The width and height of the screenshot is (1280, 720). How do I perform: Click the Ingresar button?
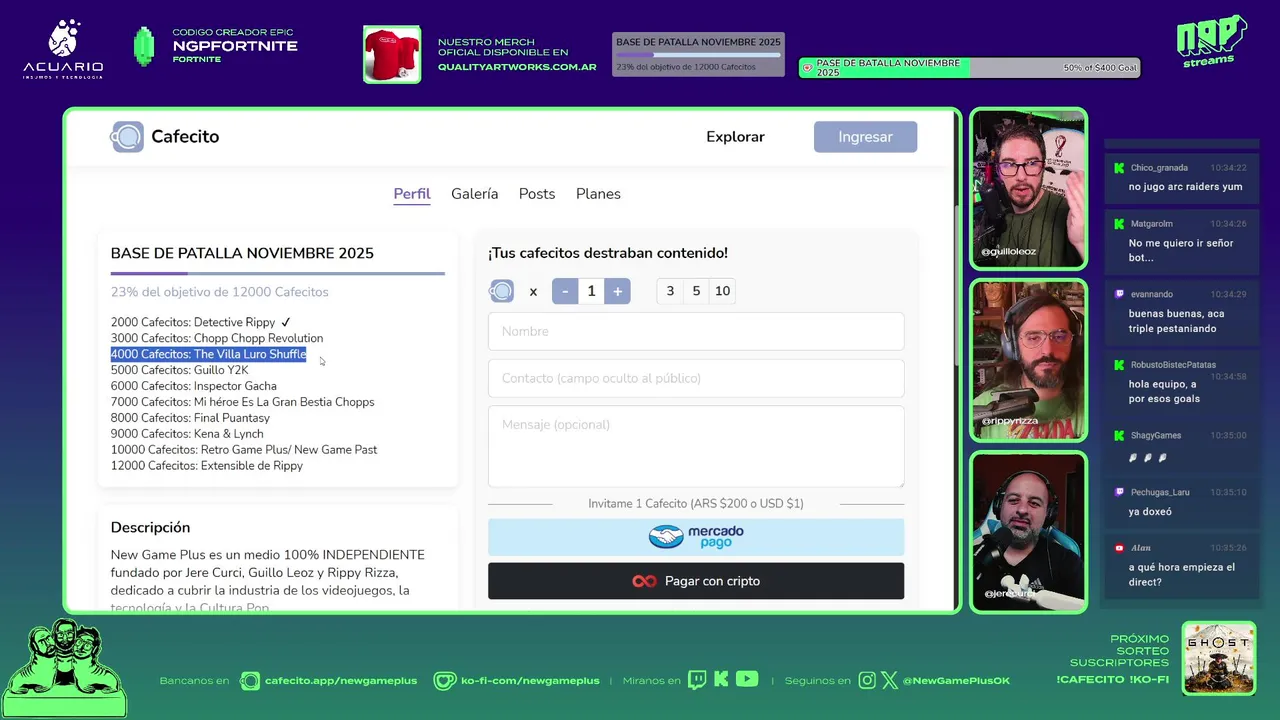point(865,137)
